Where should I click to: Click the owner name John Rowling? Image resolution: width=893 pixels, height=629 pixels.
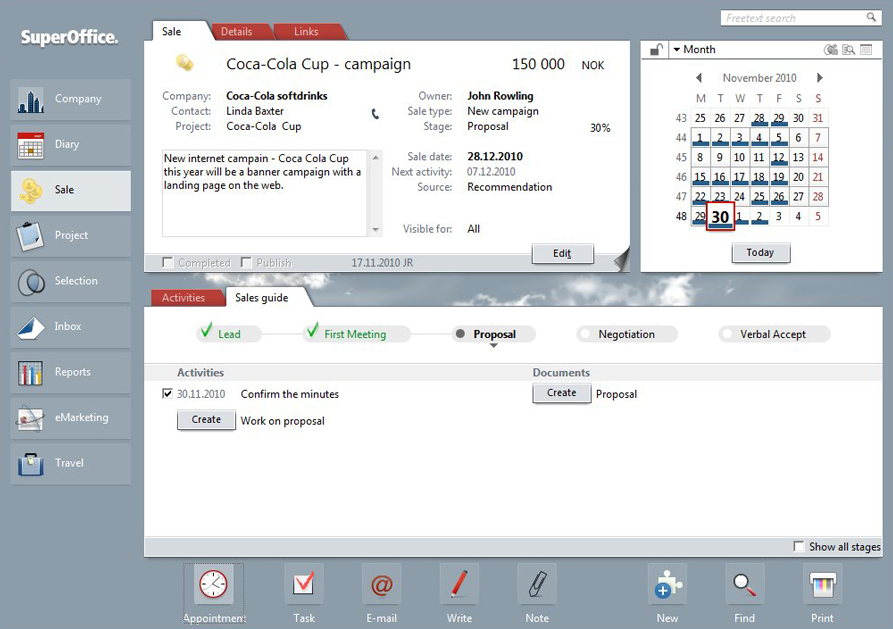coord(501,96)
